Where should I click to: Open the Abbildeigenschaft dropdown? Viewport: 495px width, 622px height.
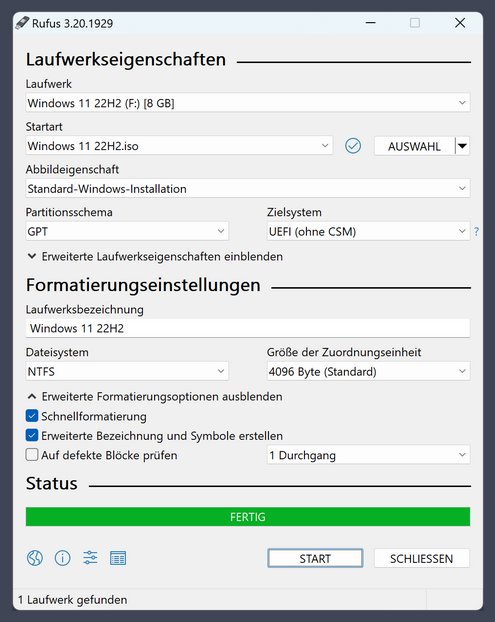(x=248, y=188)
